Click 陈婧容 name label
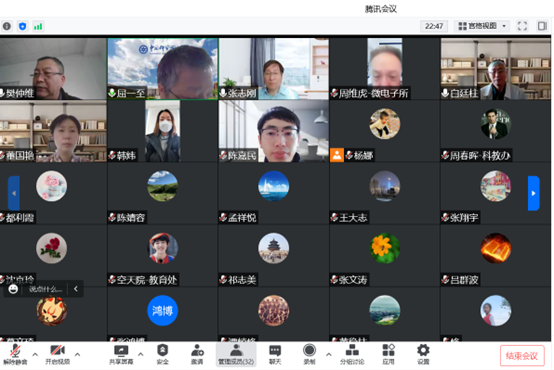Viewport: 554px width, 370px height. [131, 218]
